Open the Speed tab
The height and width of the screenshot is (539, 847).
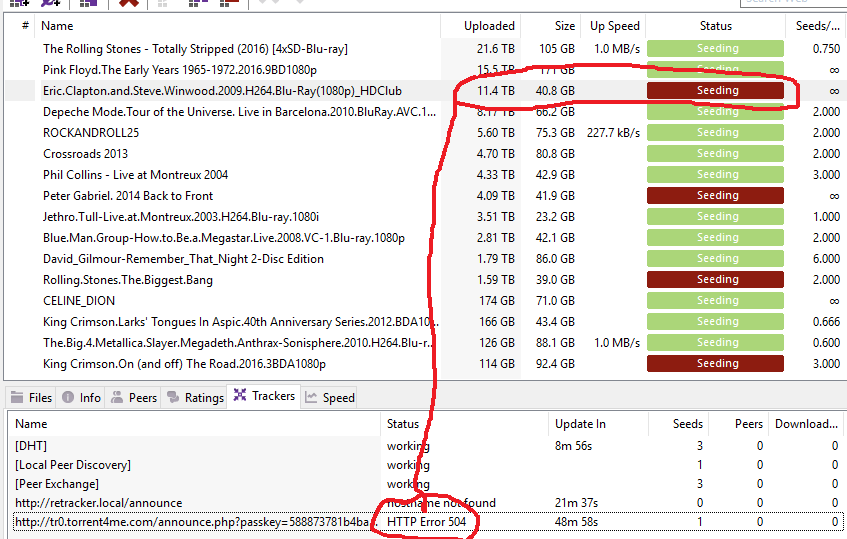330,397
